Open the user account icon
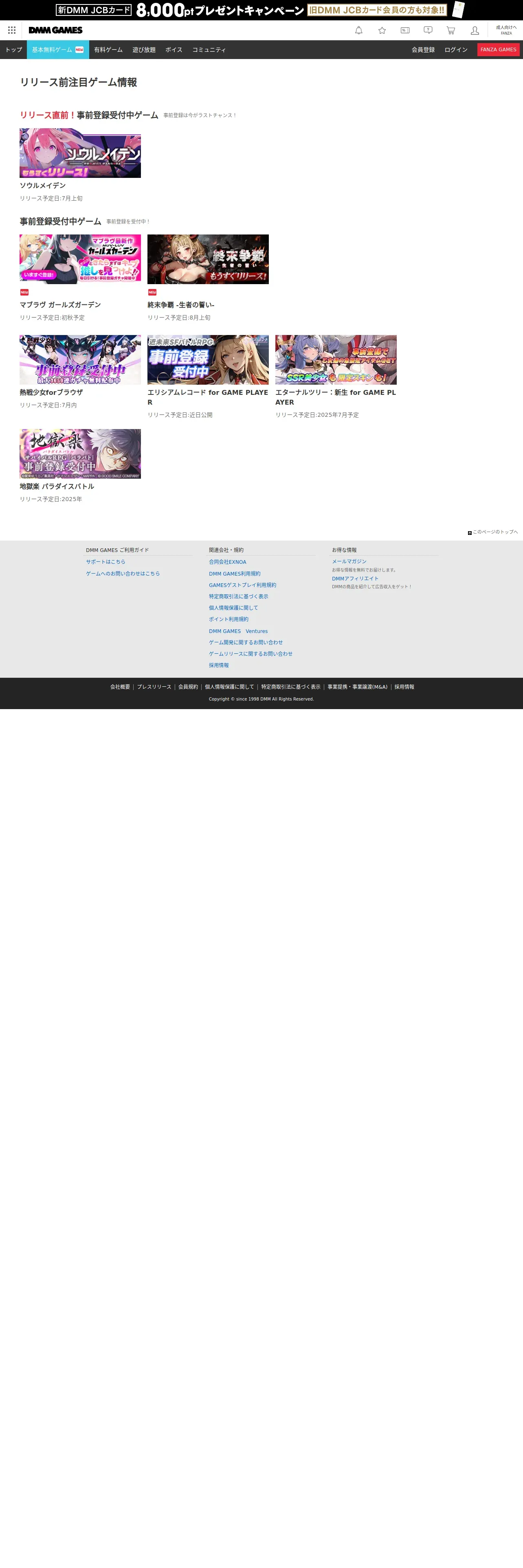 [474, 31]
